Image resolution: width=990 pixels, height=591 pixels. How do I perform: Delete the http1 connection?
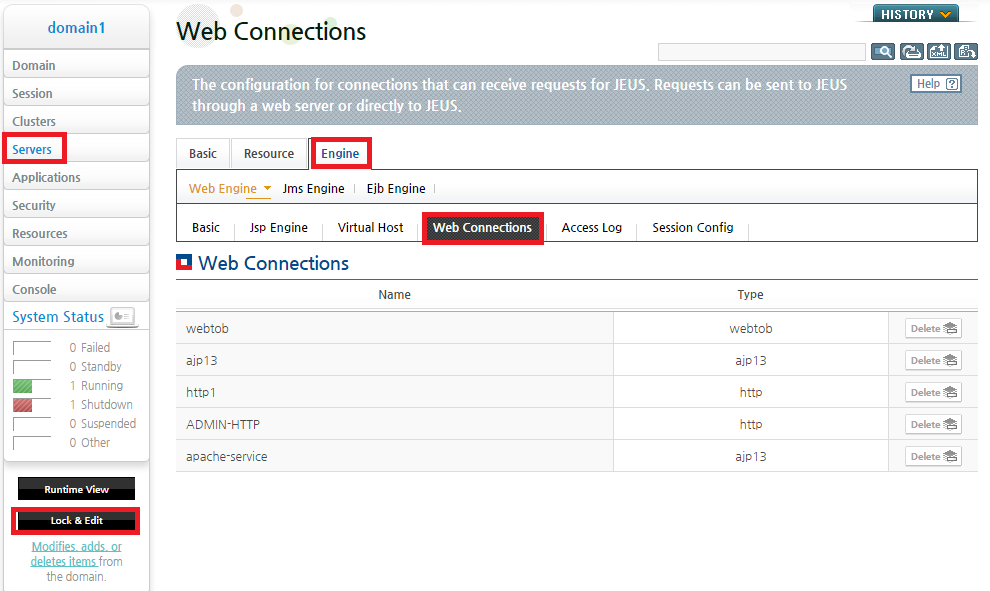point(933,392)
